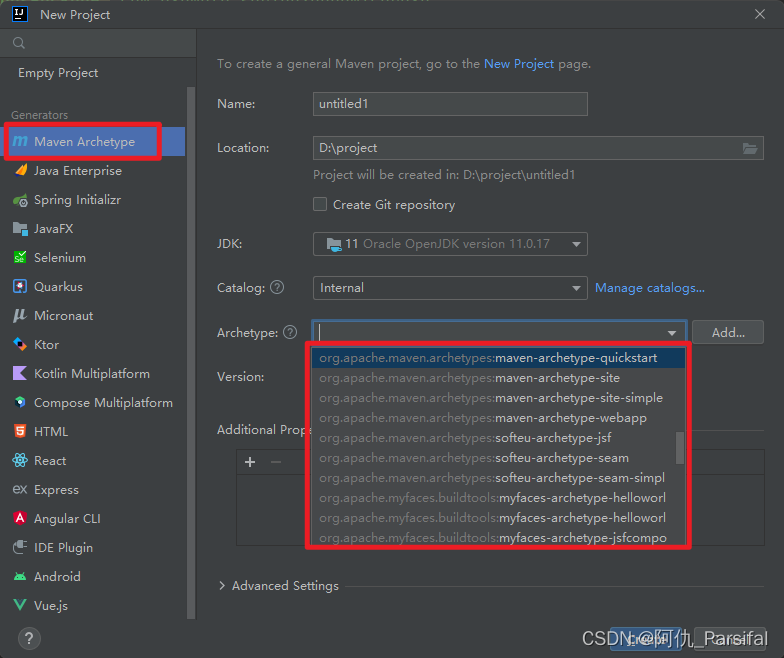Click the IDE Plugin icon

click(20, 548)
